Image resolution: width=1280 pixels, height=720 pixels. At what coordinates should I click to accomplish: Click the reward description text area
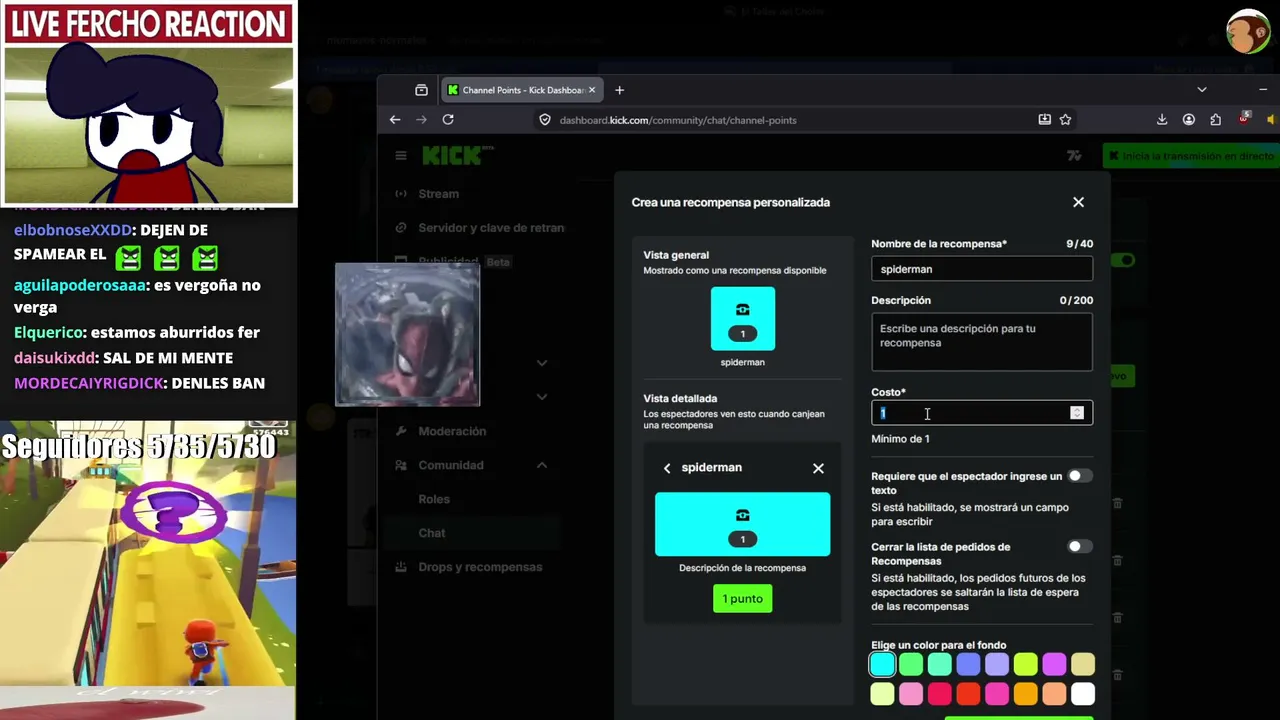tap(982, 342)
